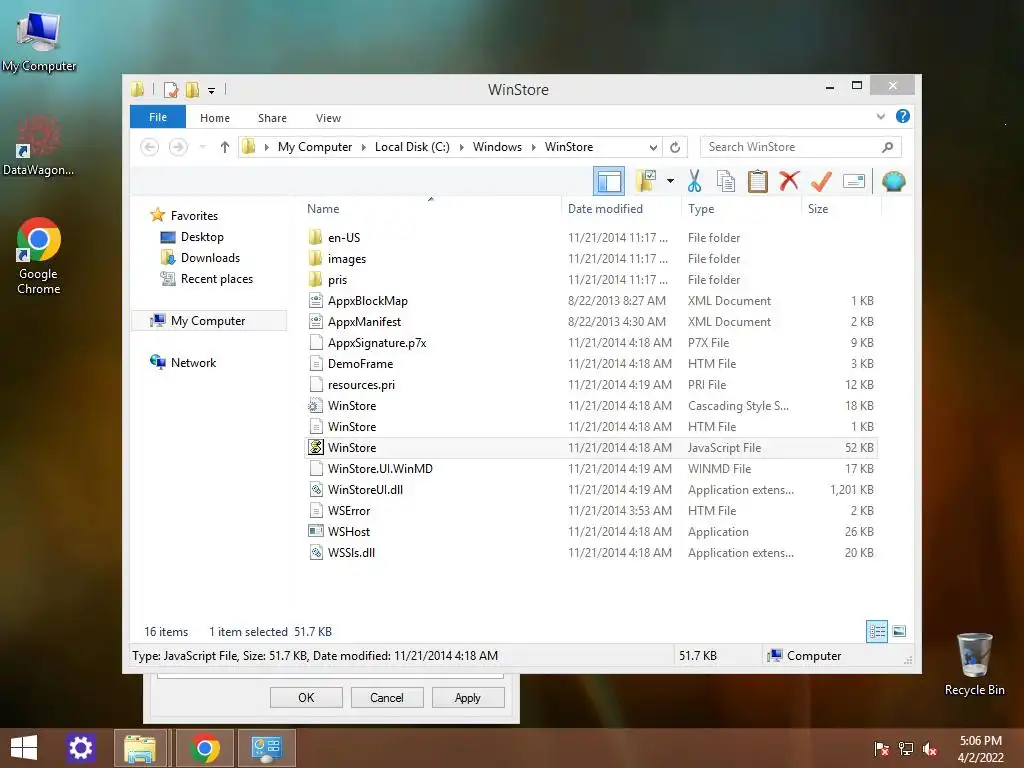
Task: Open the folder options dropdown arrow
Action: 670,181
